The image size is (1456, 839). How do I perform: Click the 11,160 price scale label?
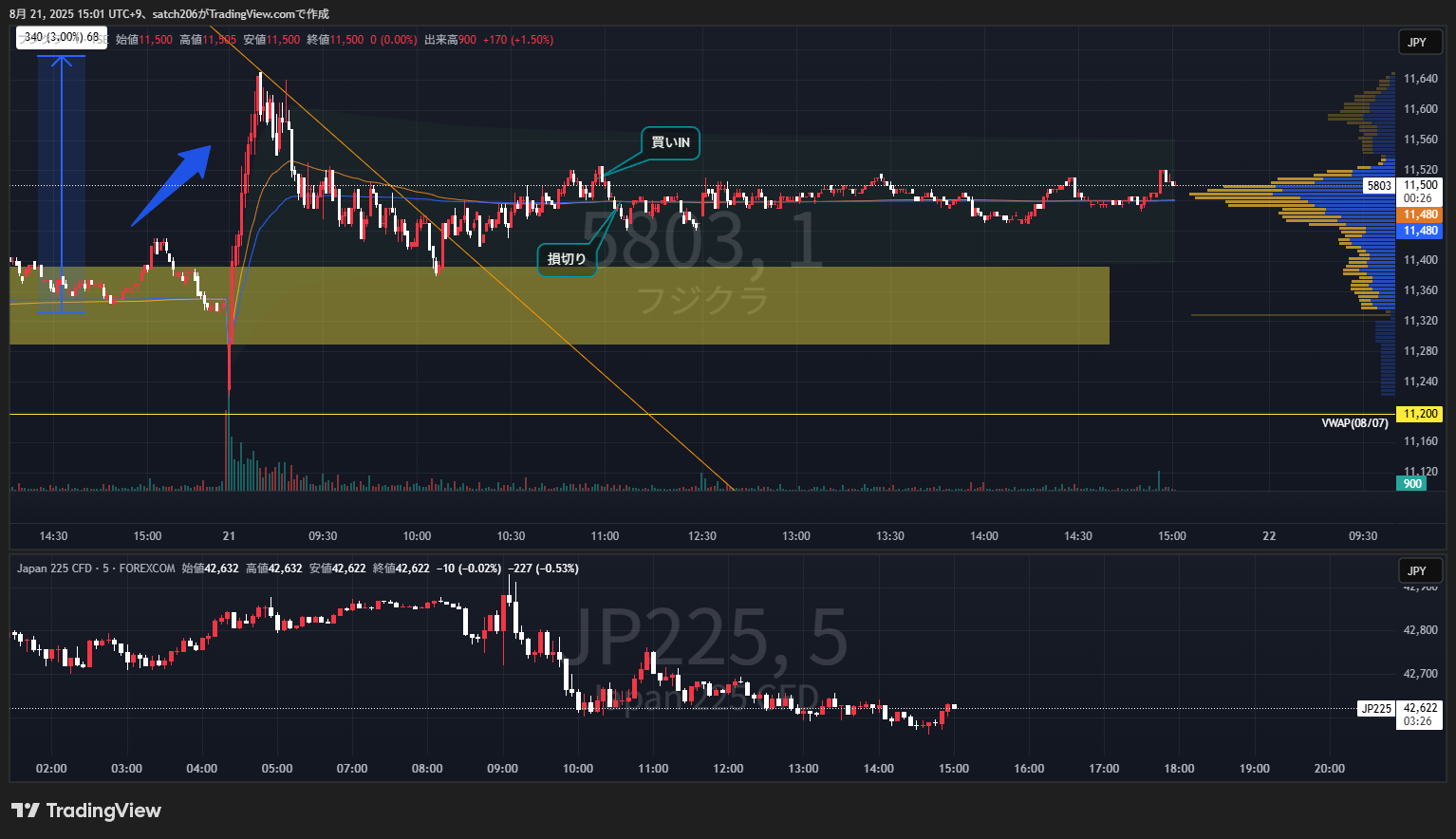[x=1420, y=441]
